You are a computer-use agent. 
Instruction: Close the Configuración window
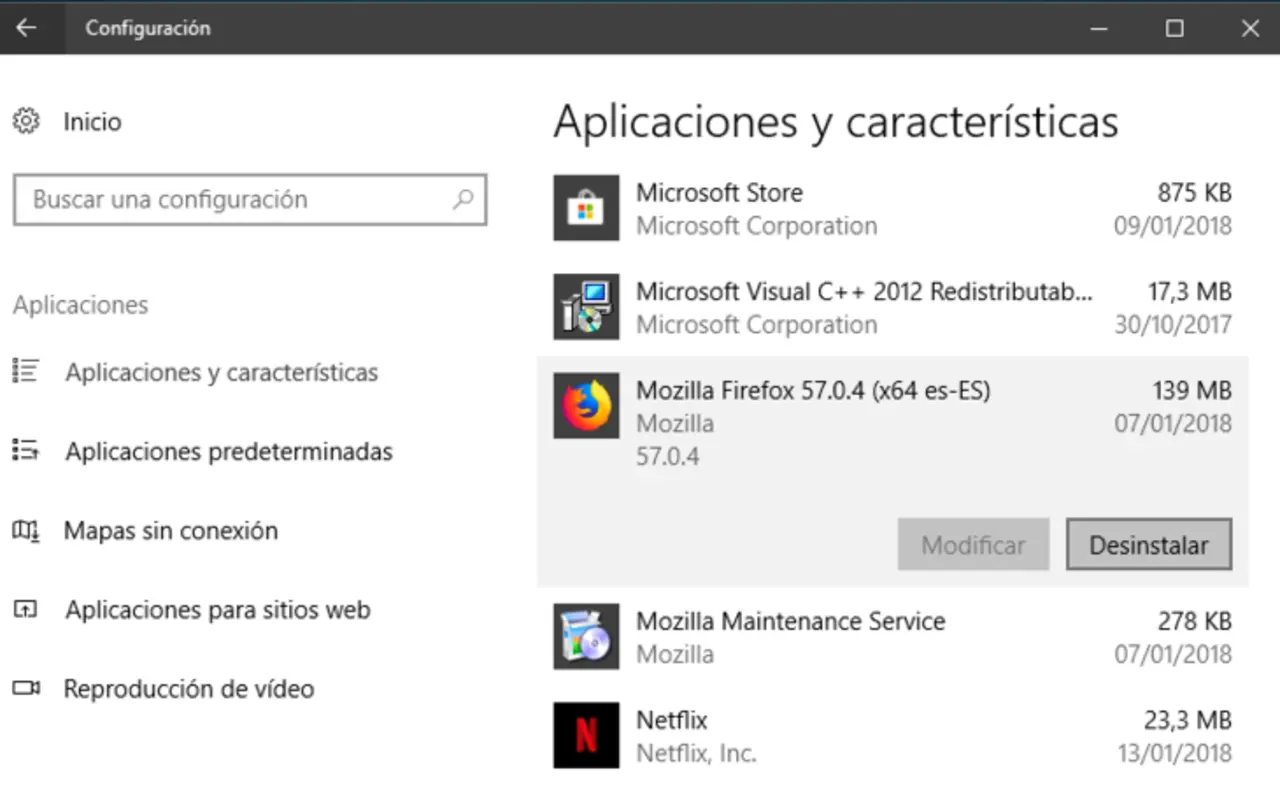[x=1250, y=28]
